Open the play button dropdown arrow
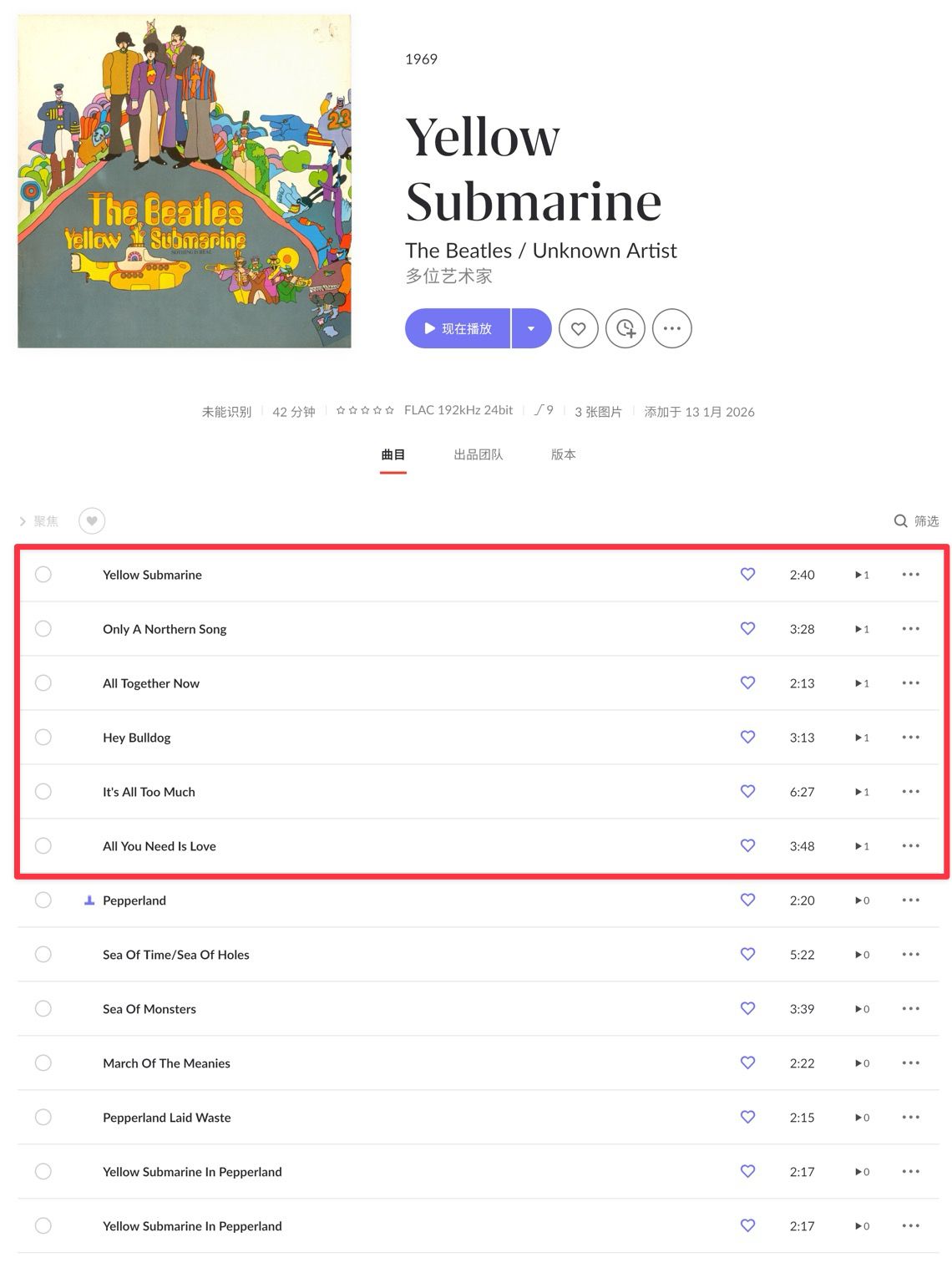 [531, 328]
